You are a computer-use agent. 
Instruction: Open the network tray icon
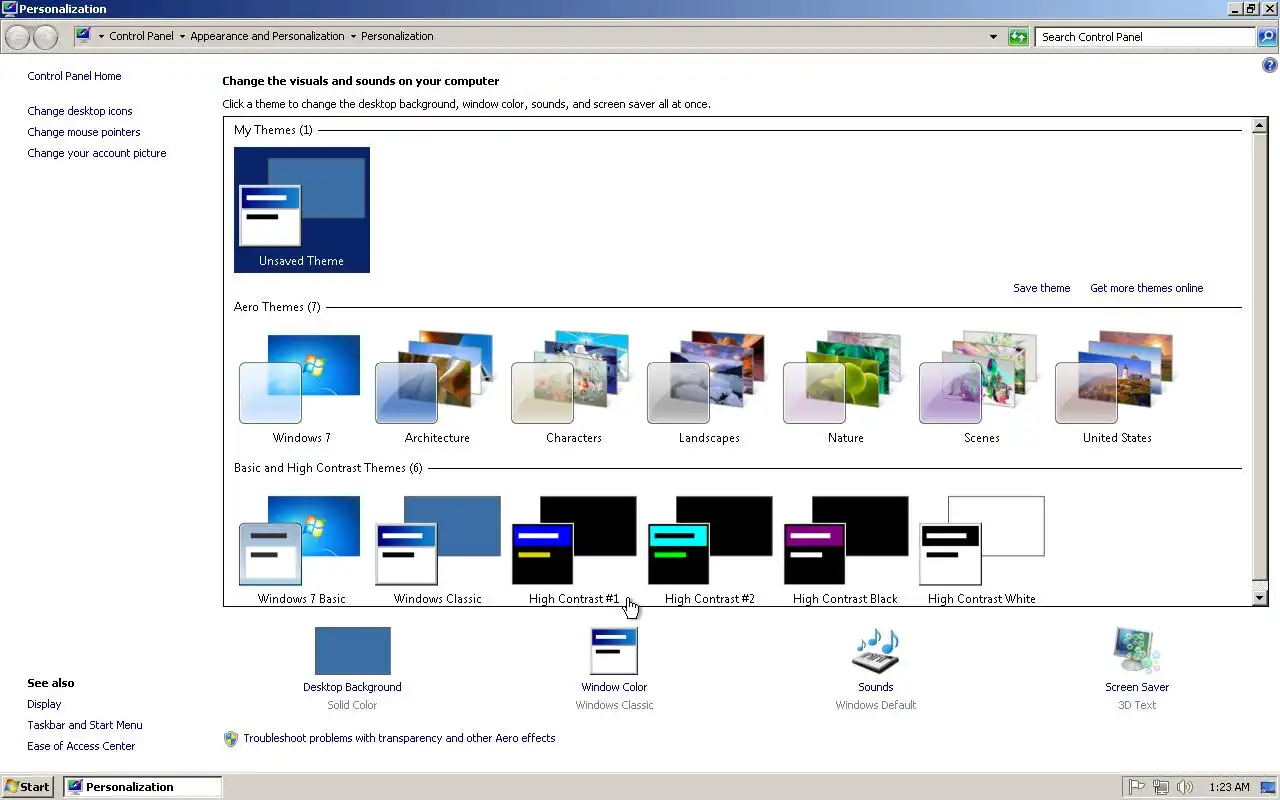point(1161,787)
